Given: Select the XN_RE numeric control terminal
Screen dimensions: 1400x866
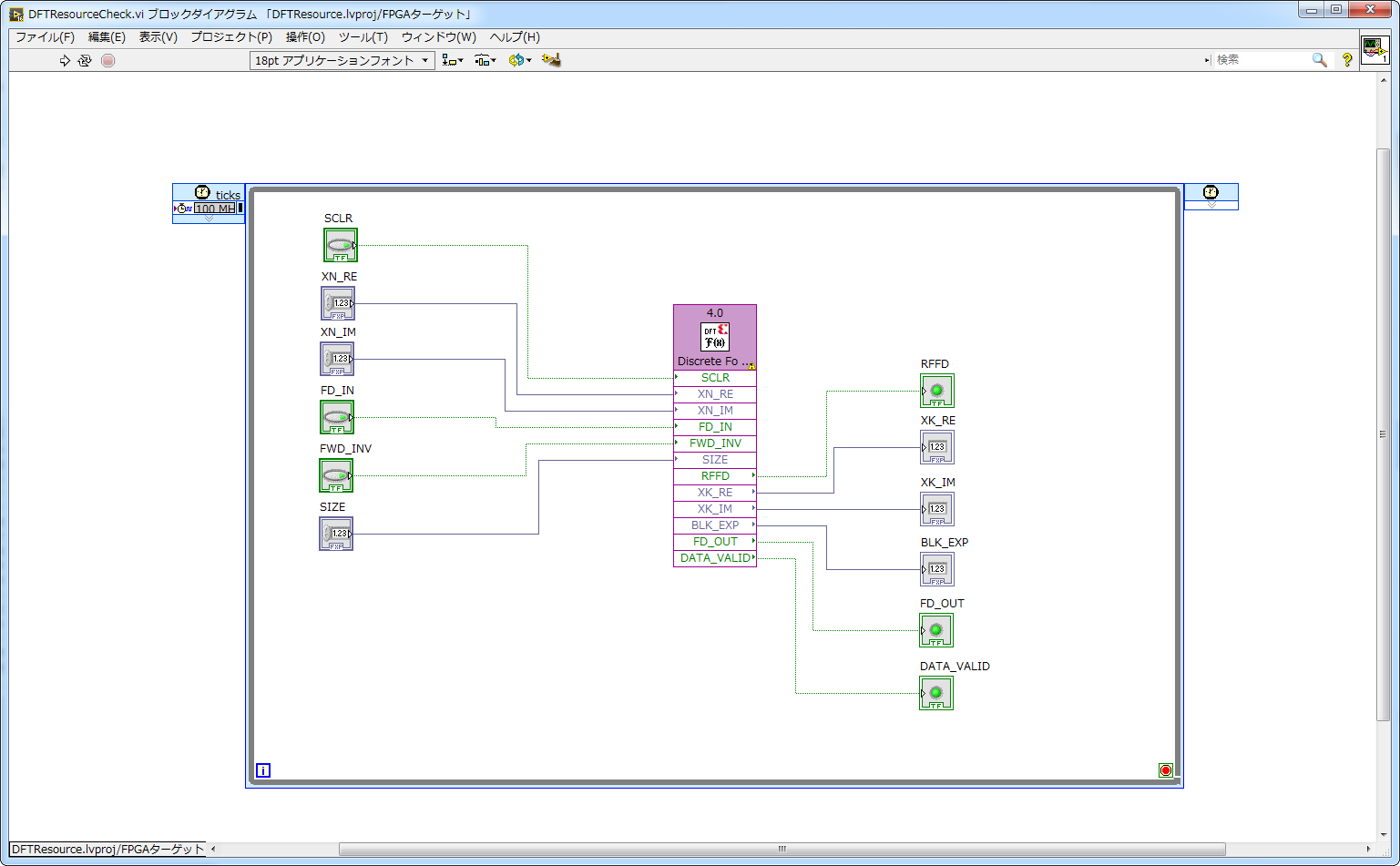Looking at the screenshot, I should tap(338, 303).
